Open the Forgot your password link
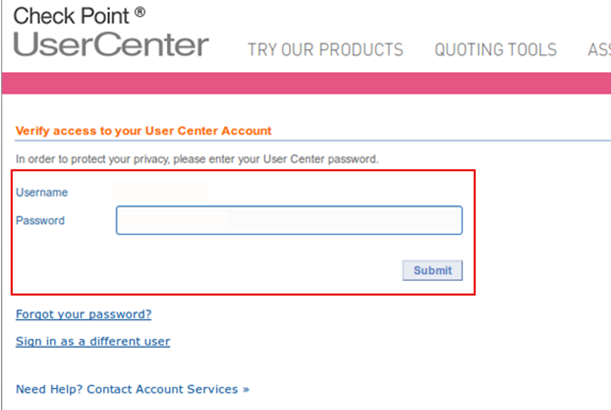611x410 pixels. [83, 314]
